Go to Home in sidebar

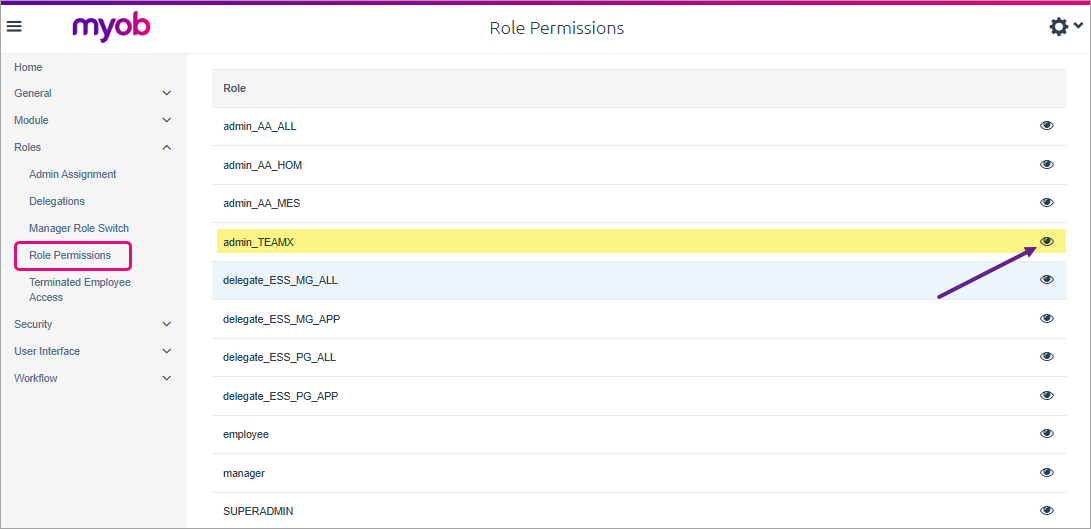click(x=28, y=67)
